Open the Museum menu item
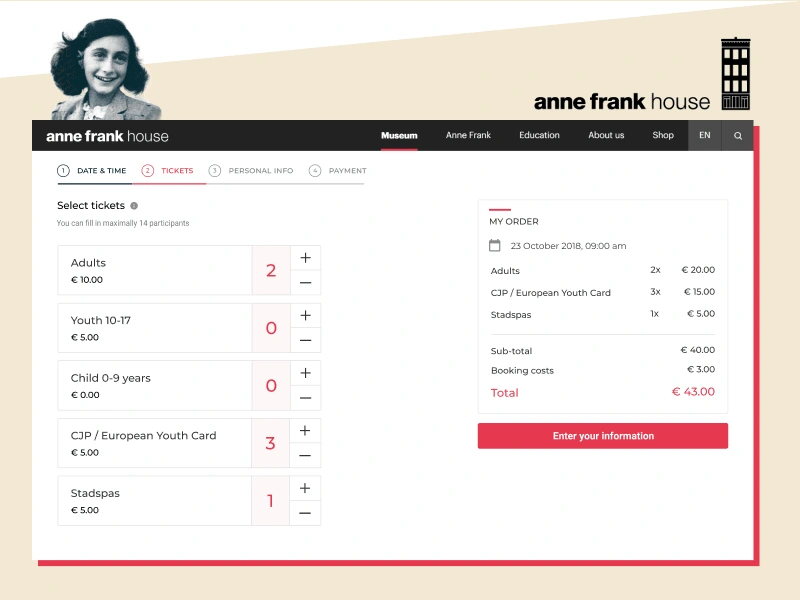 click(399, 136)
